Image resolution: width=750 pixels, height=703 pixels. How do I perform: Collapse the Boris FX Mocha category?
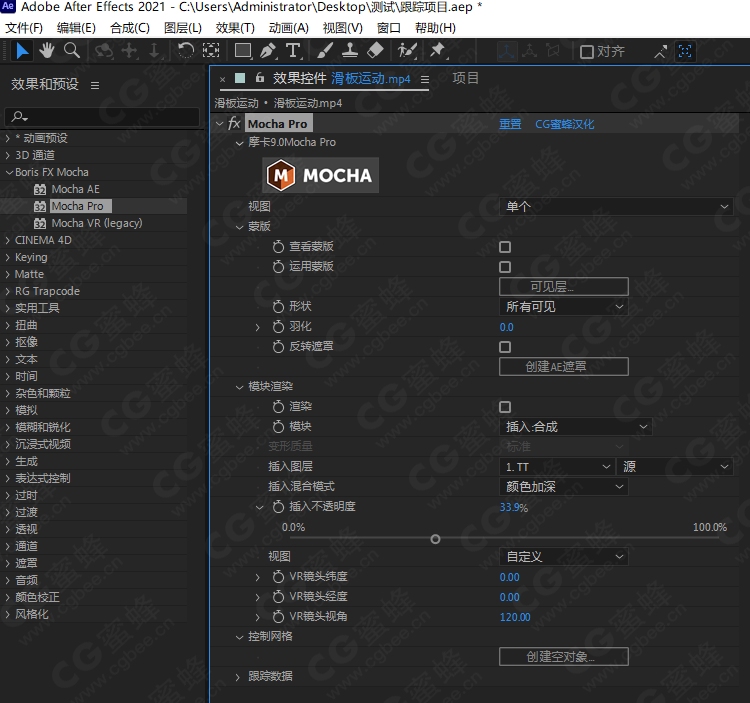coord(9,172)
